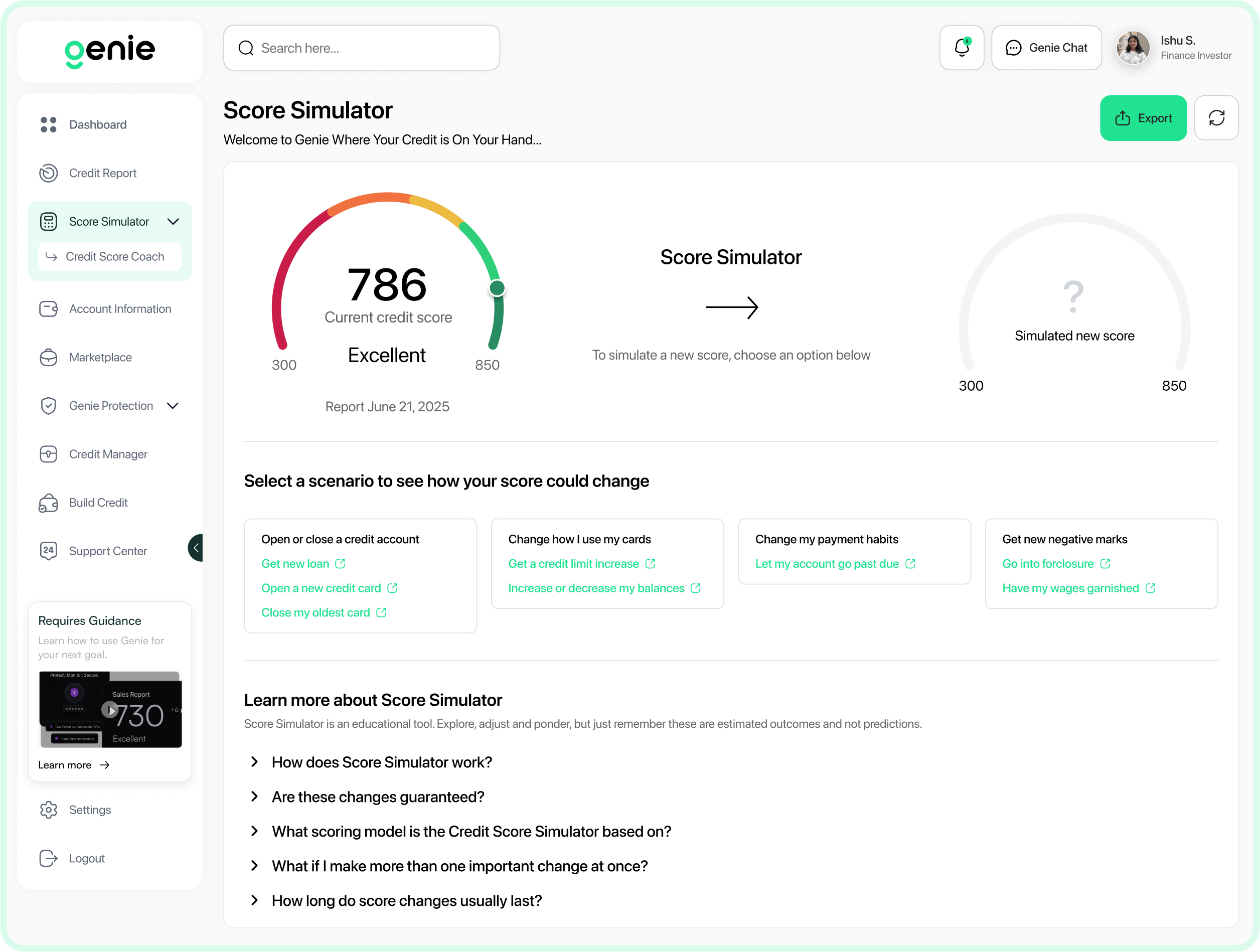This screenshot has height=952, width=1260.
Task: Click the green Export button
Action: tap(1143, 118)
